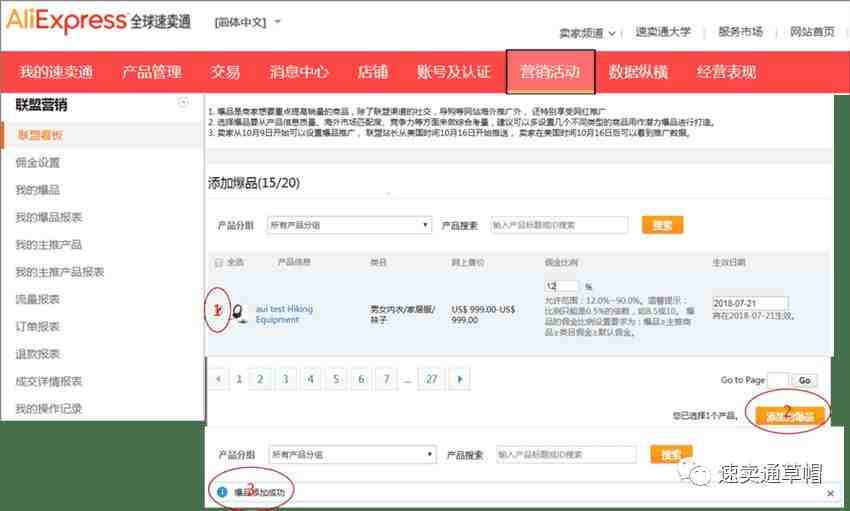Open 流量报表 in the sidebar

[x=37, y=299]
